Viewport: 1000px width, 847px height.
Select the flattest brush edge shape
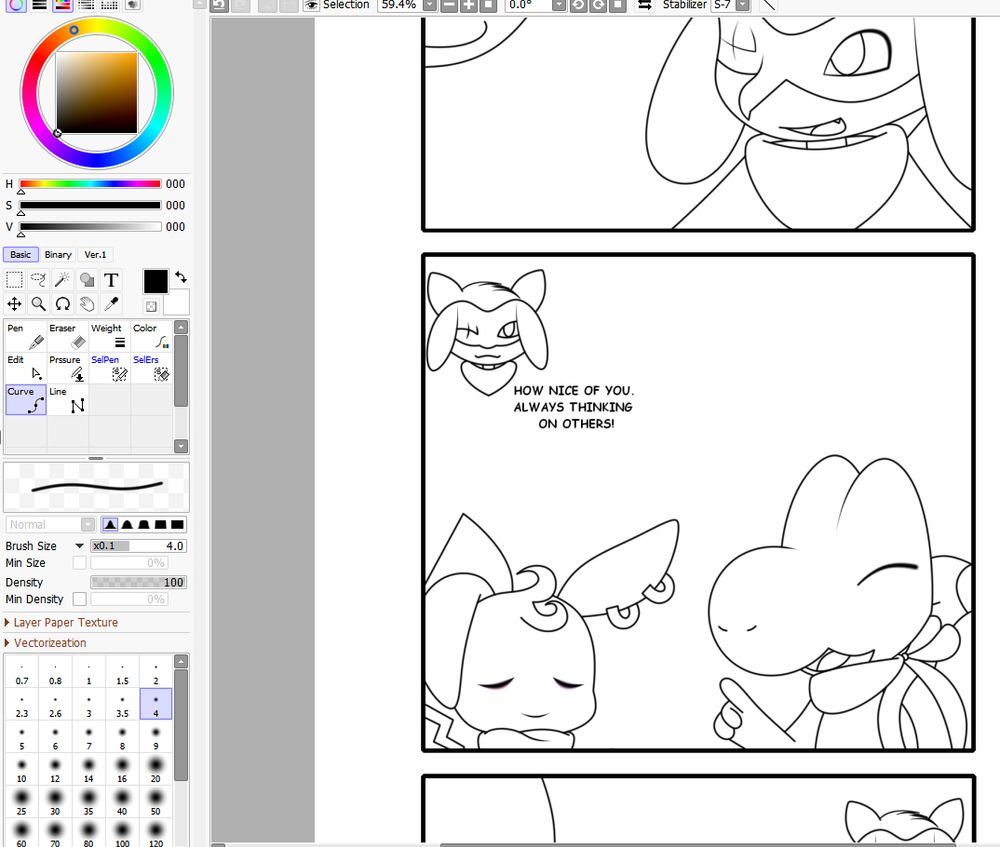[x=178, y=525]
